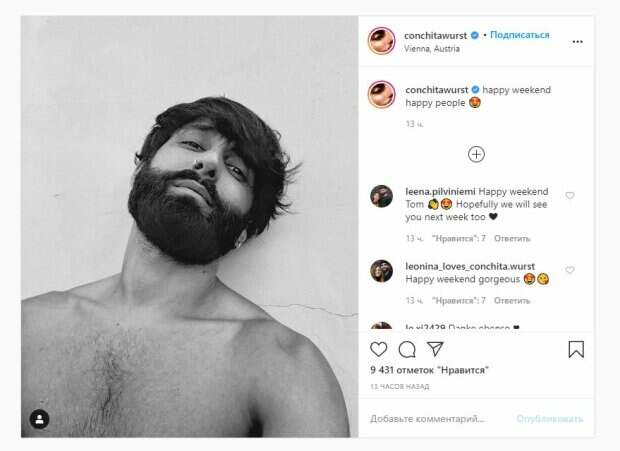620x451 pixels.
Task: Open tagged people icon on photo
Action: [x=38, y=418]
